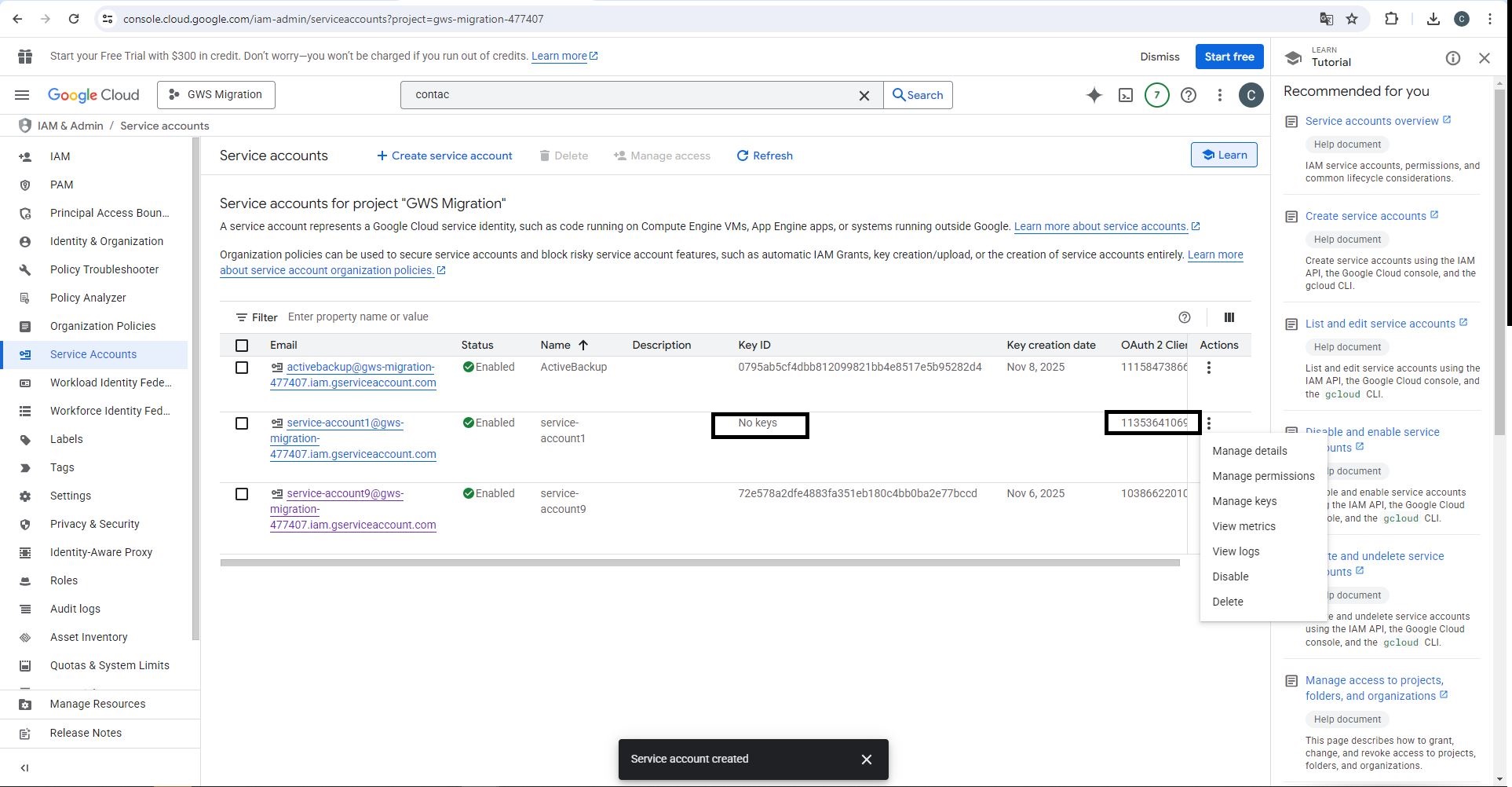Check the service-account1 row checkbox
This screenshot has height=787, width=1512.
pyautogui.click(x=242, y=423)
